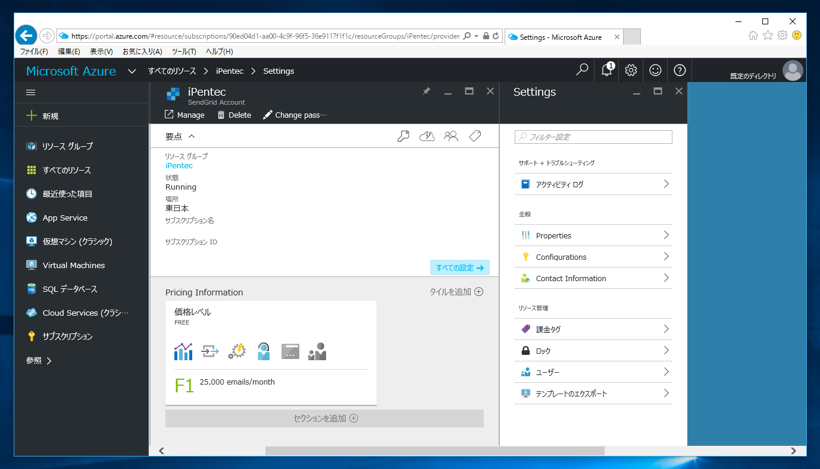This screenshot has height=469, width=820.
Task: Click the browser forward arrow
Action: 47,36
